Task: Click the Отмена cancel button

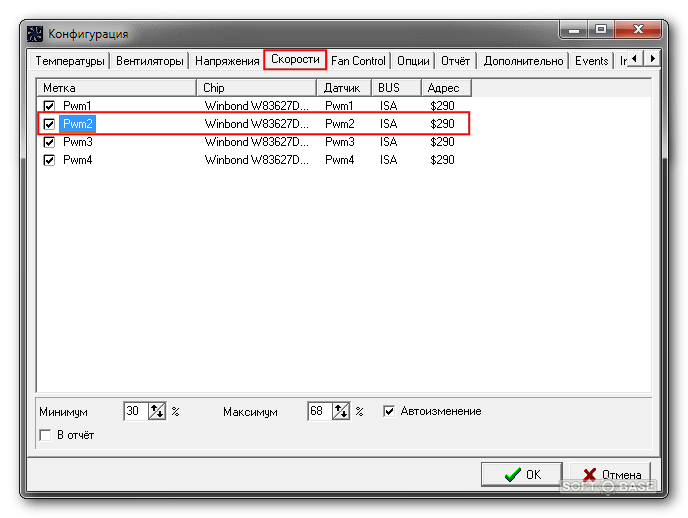Action: click(x=611, y=474)
